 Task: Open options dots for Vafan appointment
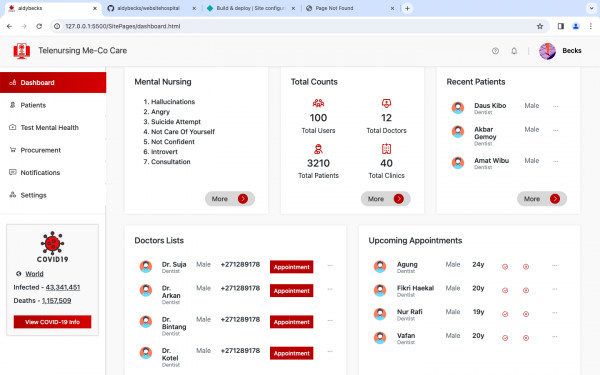554,336
